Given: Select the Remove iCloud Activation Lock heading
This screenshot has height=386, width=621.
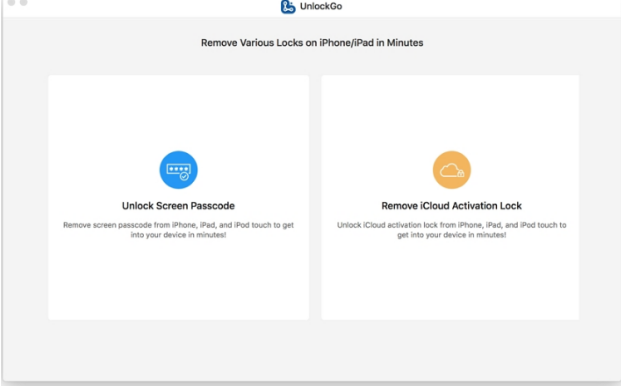Looking at the screenshot, I should coord(451,206).
